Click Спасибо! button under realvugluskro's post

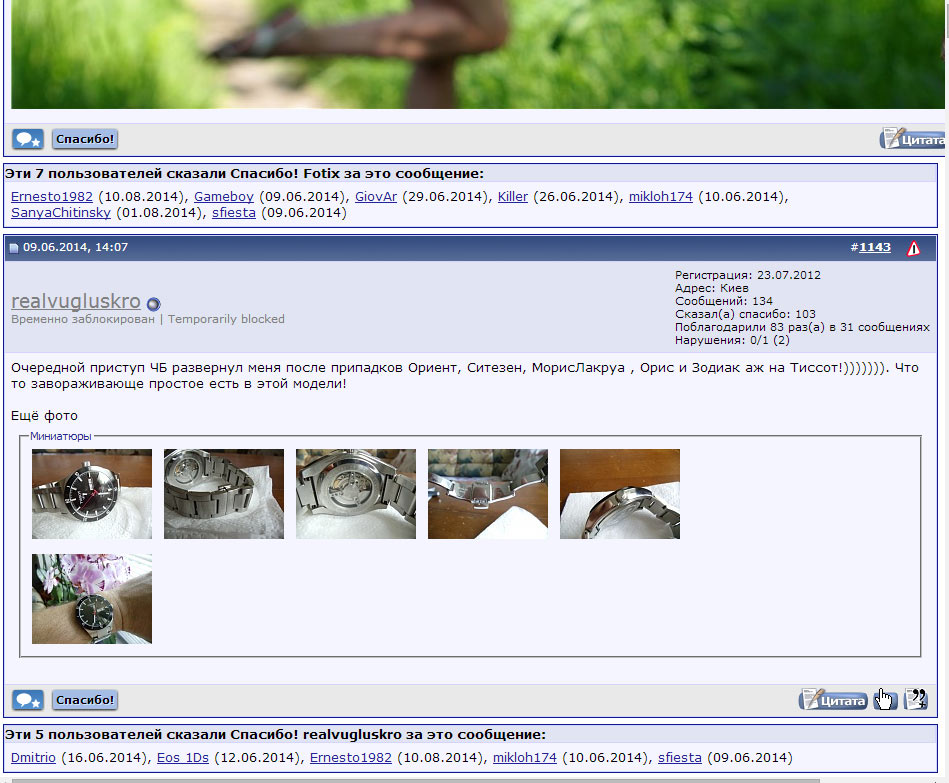click(85, 700)
